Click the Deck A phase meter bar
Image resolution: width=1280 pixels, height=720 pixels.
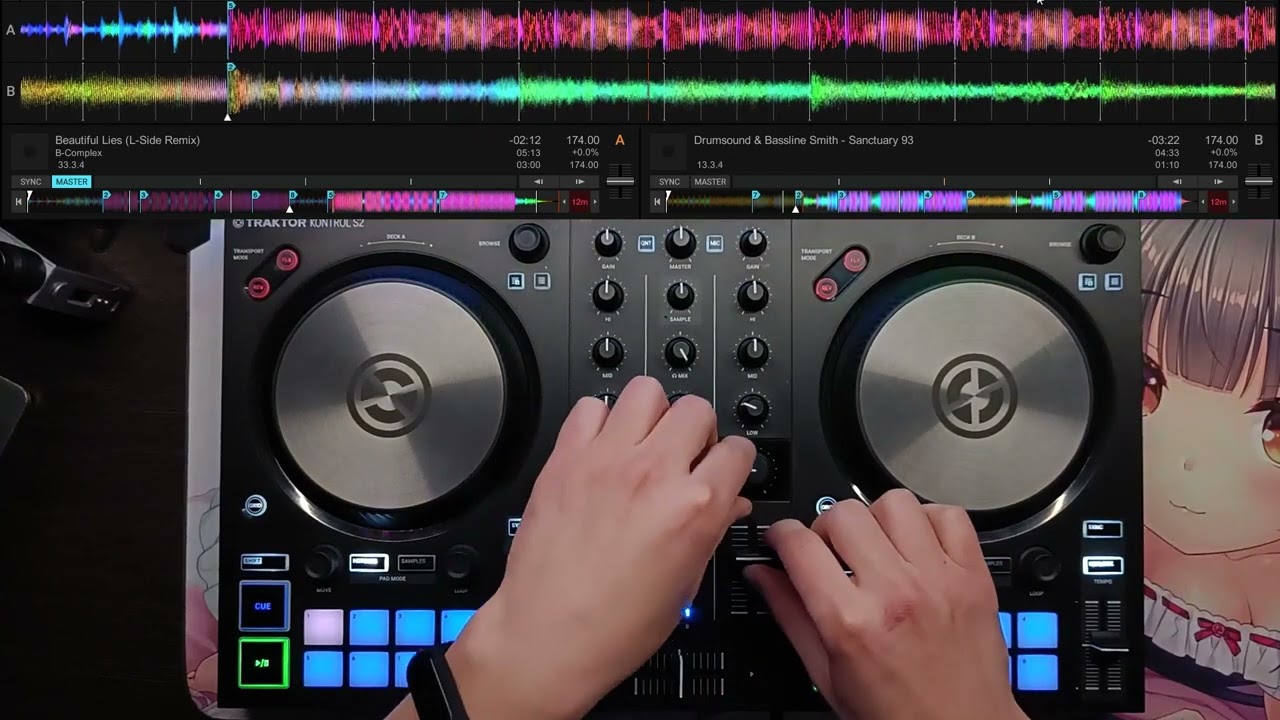click(305, 182)
